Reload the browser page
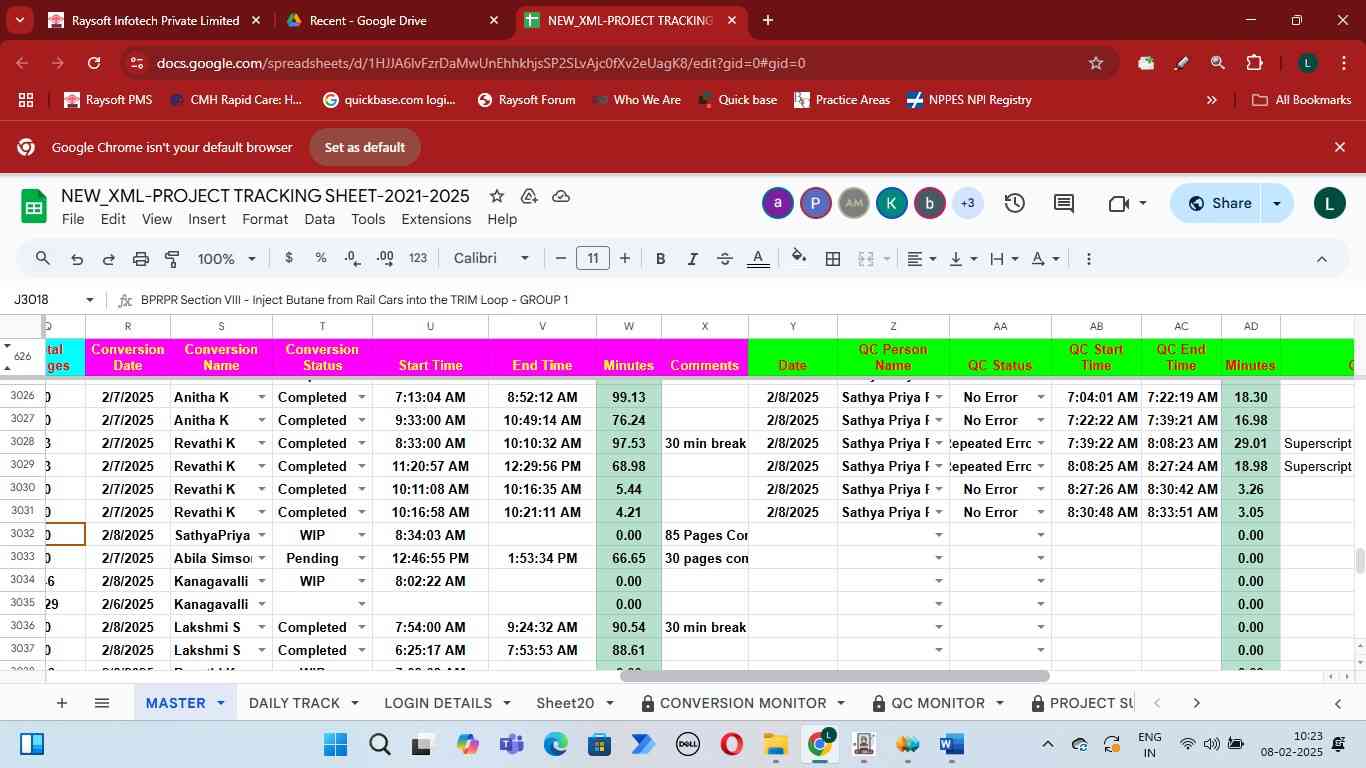This screenshot has width=1366, height=768. tap(94, 63)
